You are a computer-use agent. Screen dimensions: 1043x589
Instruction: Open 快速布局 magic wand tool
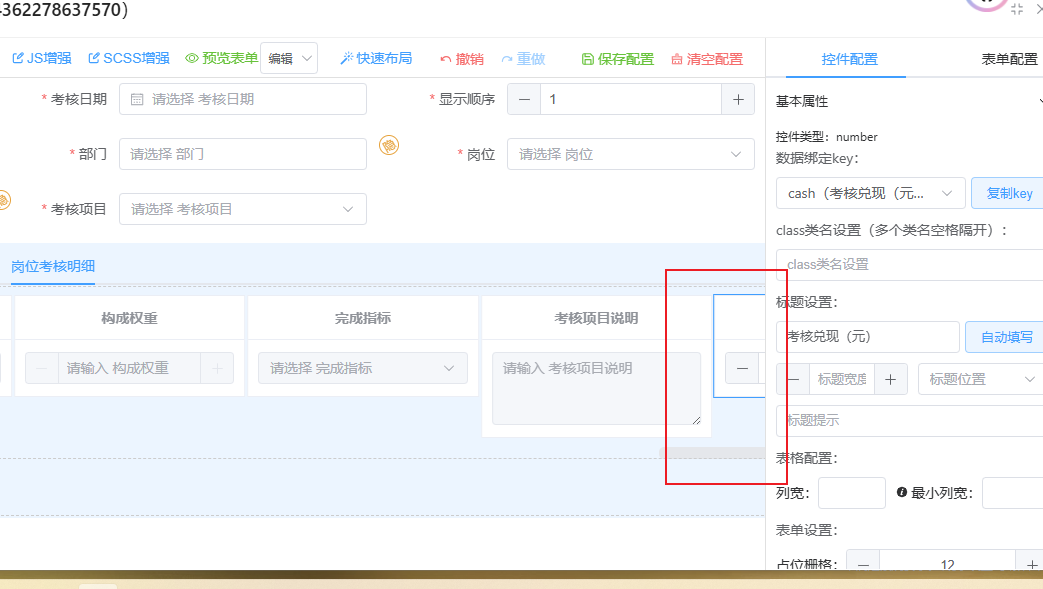point(376,58)
